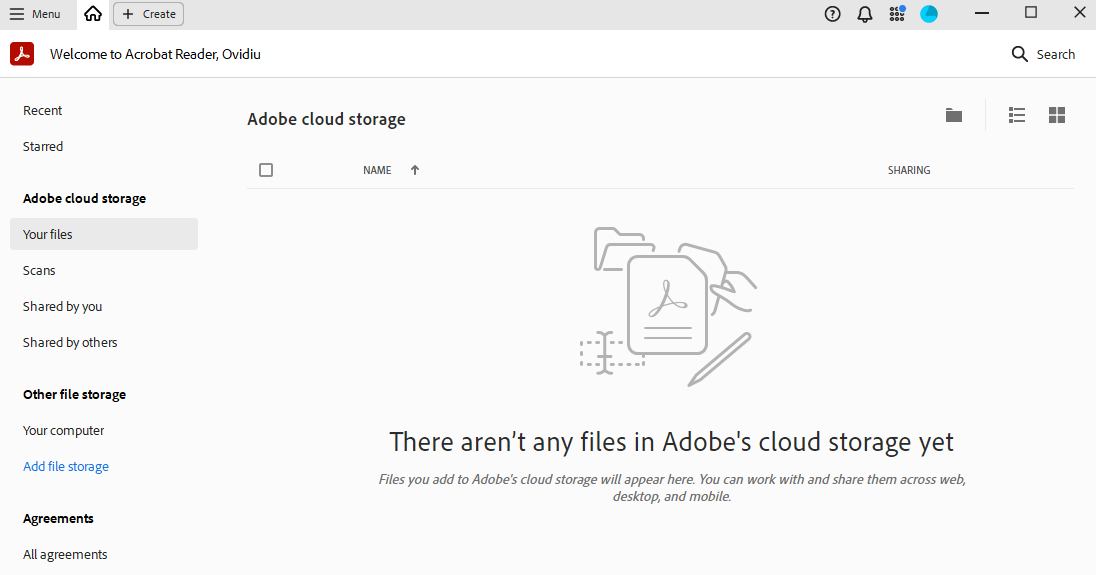Click Search in the header
The height and width of the screenshot is (575, 1096).
(x=1043, y=54)
